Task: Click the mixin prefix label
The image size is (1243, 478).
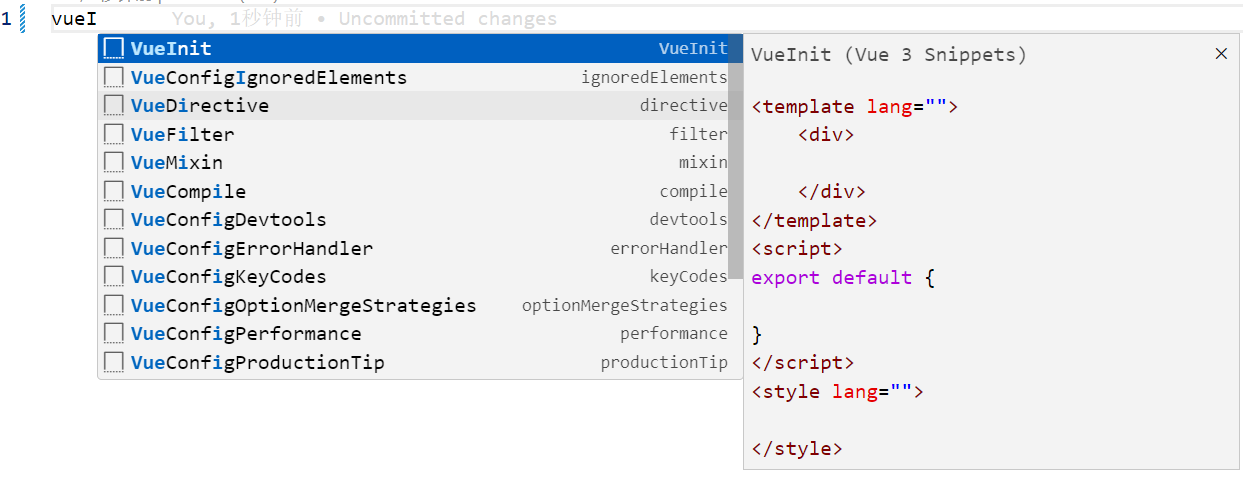Action: pyautogui.click(x=703, y=162)
